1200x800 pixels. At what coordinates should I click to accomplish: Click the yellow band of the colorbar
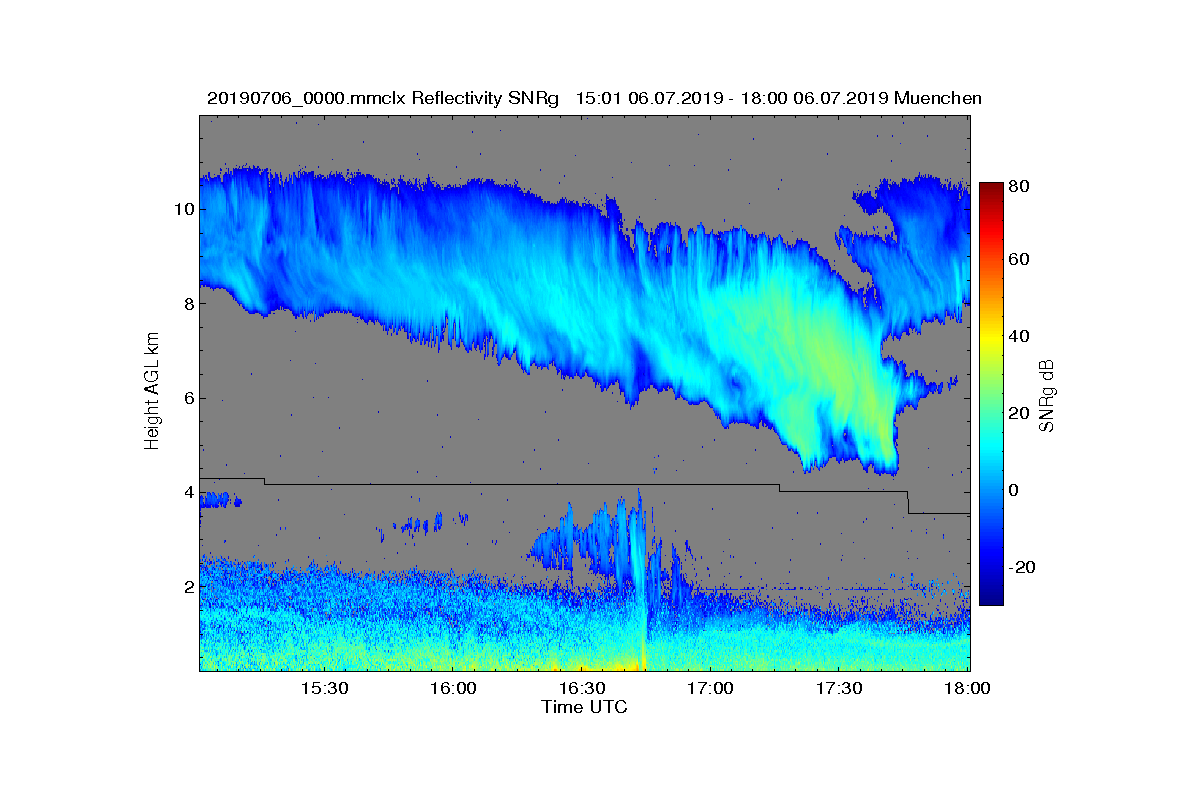click(991, 340)
